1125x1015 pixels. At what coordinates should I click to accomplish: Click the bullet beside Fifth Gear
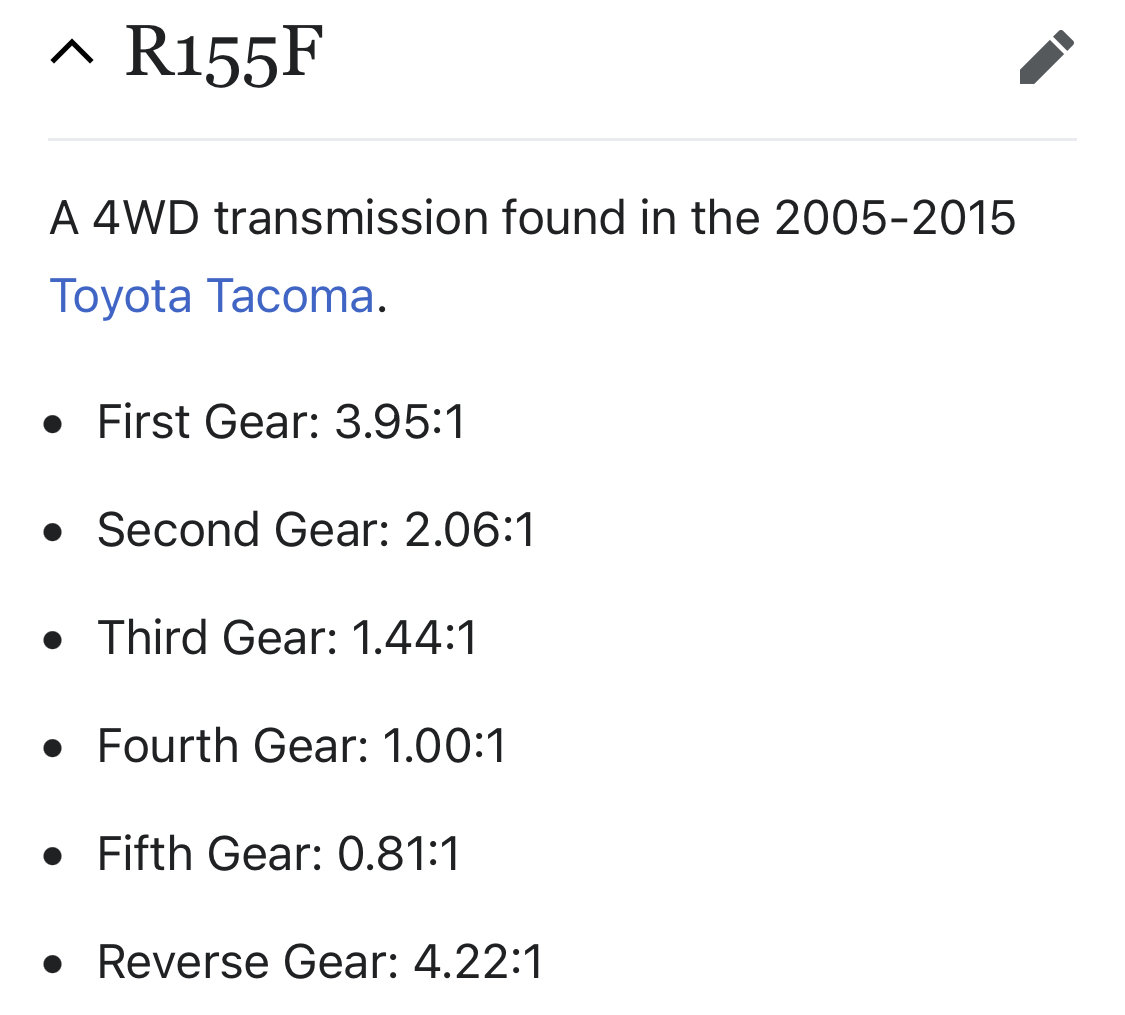coord(52,856)
